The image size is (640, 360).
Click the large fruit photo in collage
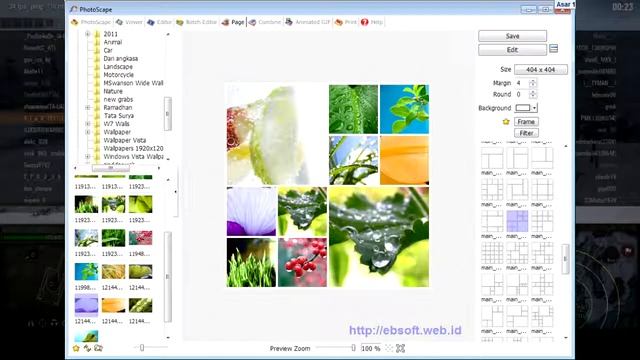tap(277, 135)
